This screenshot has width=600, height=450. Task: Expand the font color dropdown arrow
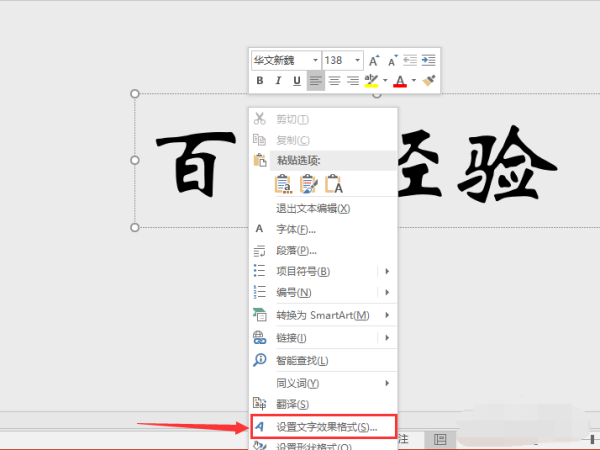(x=414, y=81)
